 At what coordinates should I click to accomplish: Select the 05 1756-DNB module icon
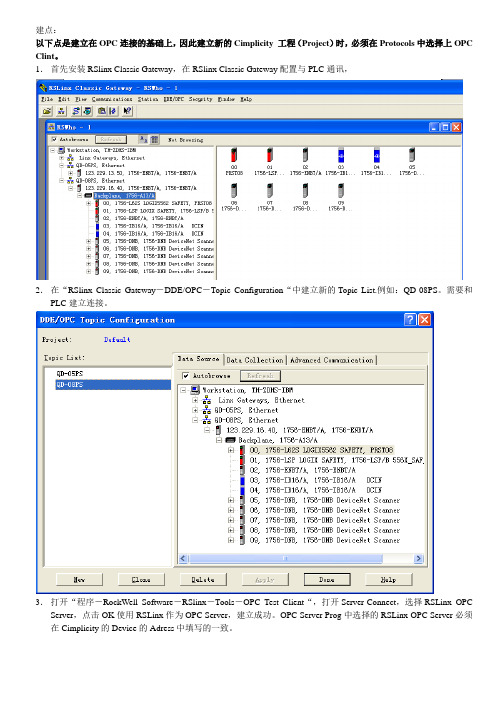[412, 155]
